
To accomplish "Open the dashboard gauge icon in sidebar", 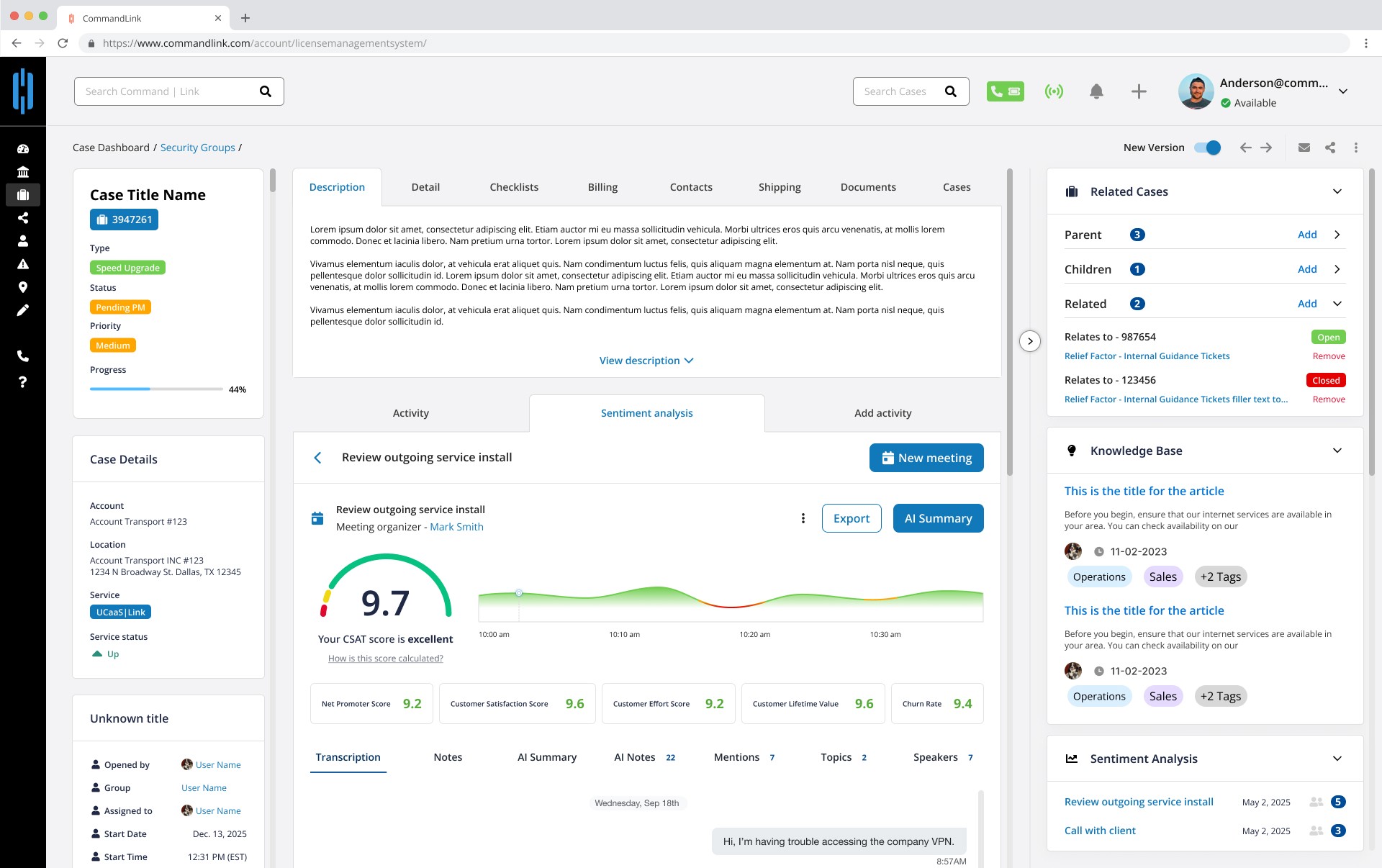I will [x=23, y=149].
